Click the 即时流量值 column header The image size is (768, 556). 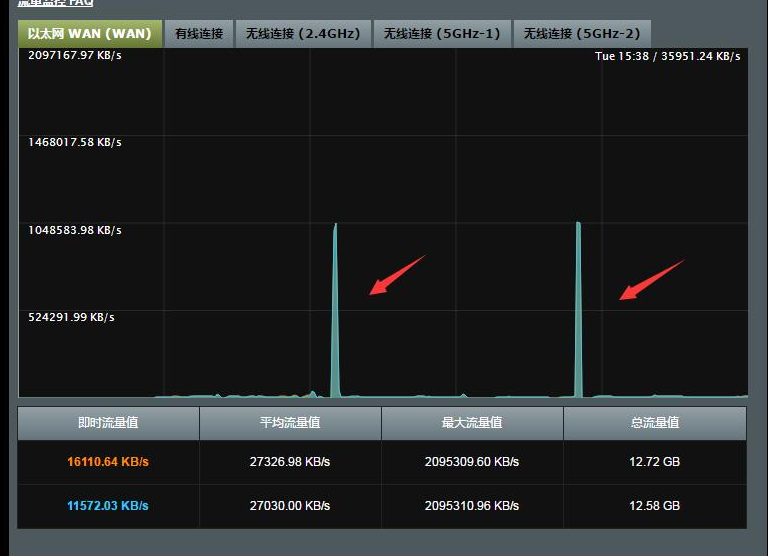[x=108, y=423]
